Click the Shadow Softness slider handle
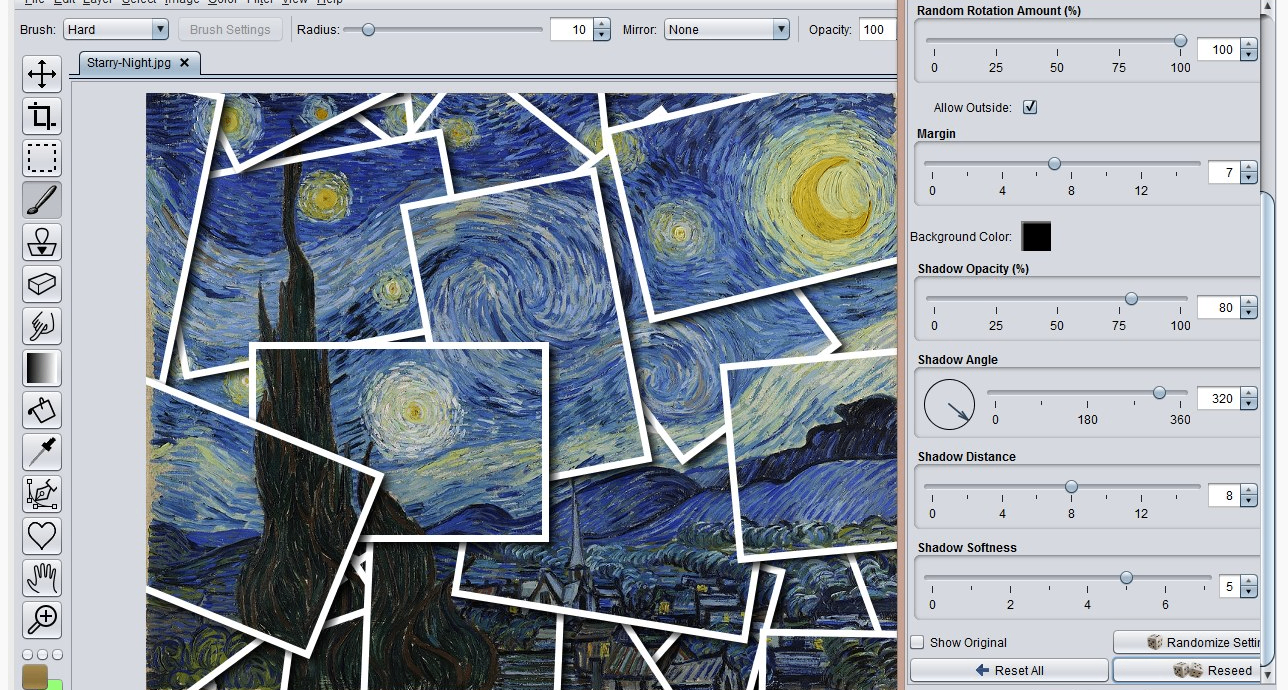1288x690 pixels. click(1126, 577)
